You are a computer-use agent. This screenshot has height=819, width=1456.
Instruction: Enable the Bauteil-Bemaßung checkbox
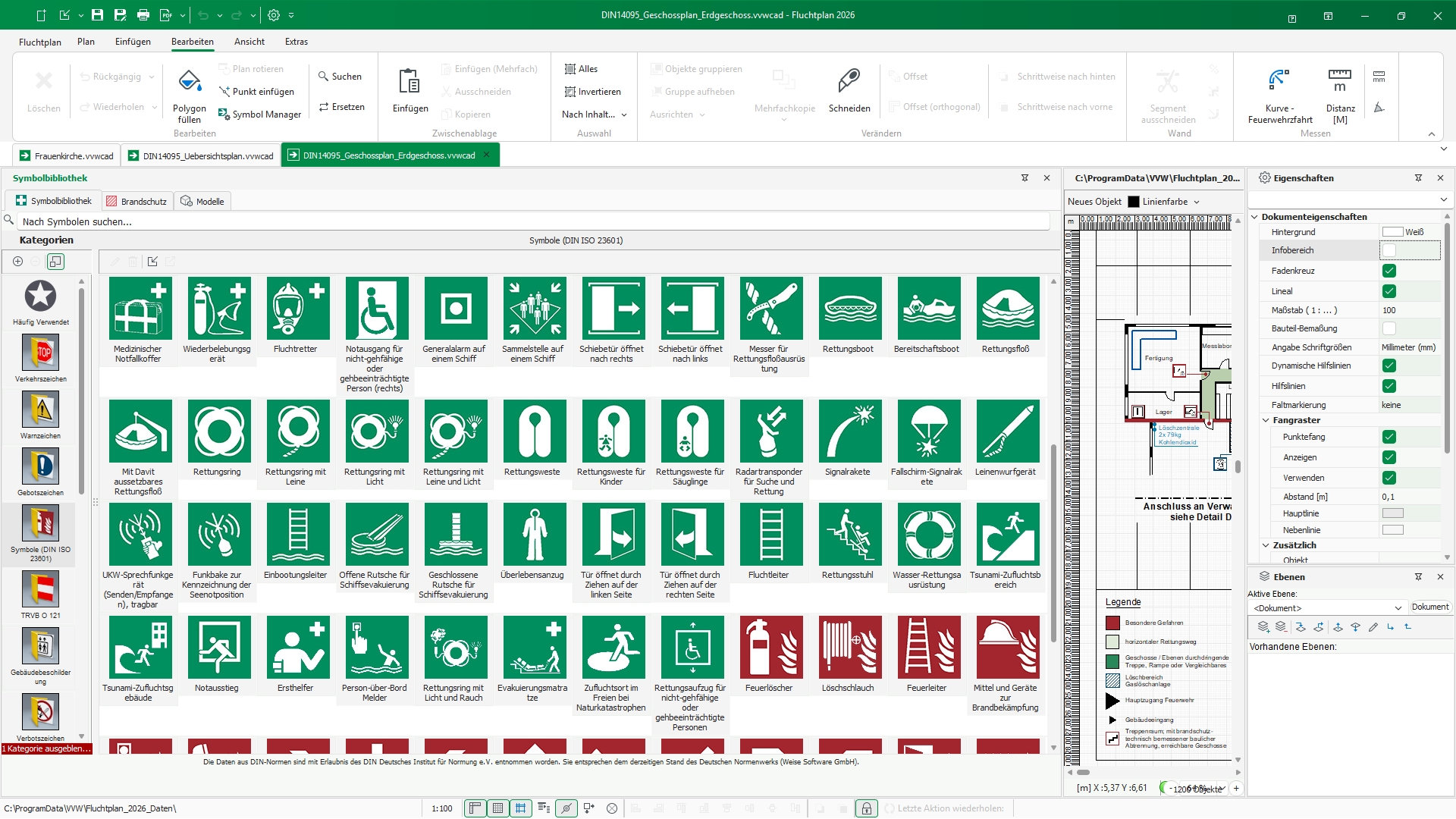[1389, 328]
